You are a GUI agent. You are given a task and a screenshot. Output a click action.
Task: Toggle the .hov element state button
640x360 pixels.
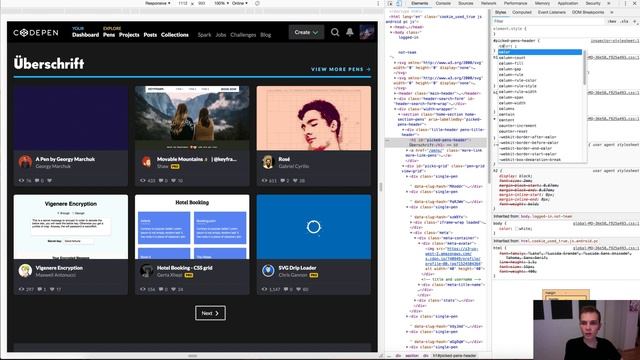612,21
